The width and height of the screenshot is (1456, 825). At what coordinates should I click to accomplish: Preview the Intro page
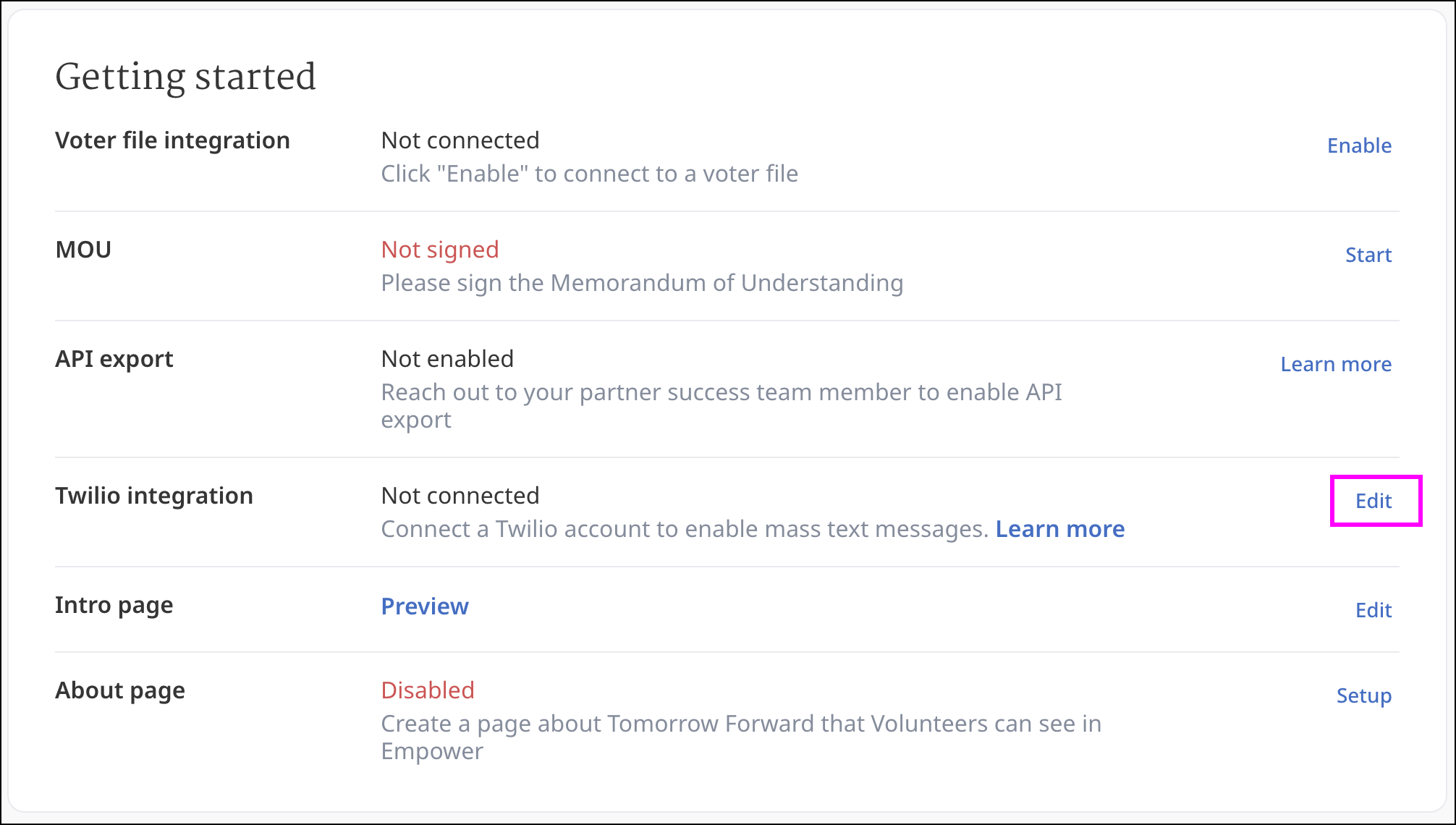(x=425, y=606)
